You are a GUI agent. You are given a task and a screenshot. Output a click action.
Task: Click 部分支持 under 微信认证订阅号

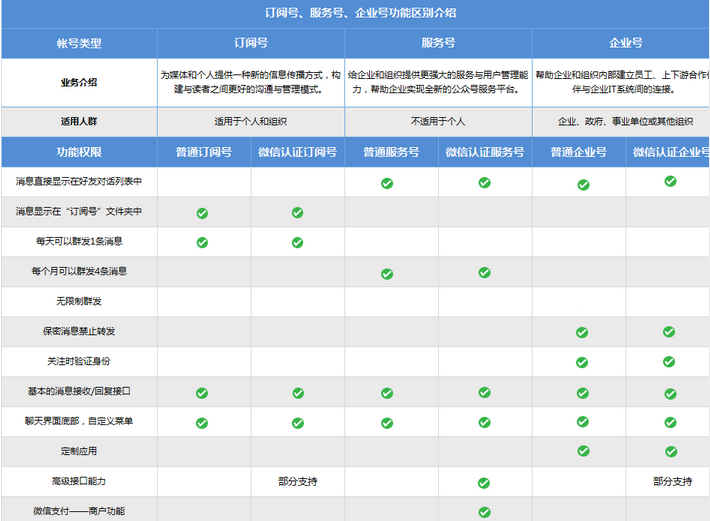click(297, 482)
